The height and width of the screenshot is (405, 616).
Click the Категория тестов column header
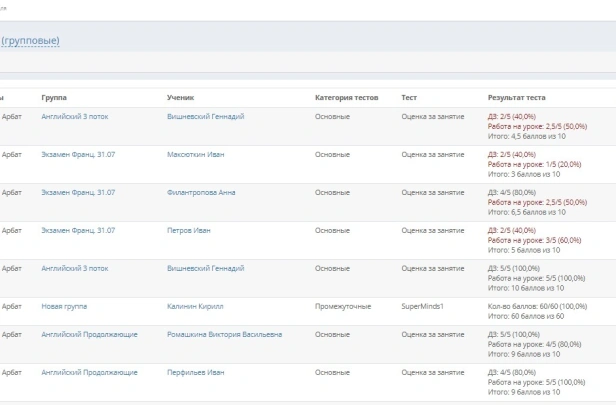(x=346, y=98)
